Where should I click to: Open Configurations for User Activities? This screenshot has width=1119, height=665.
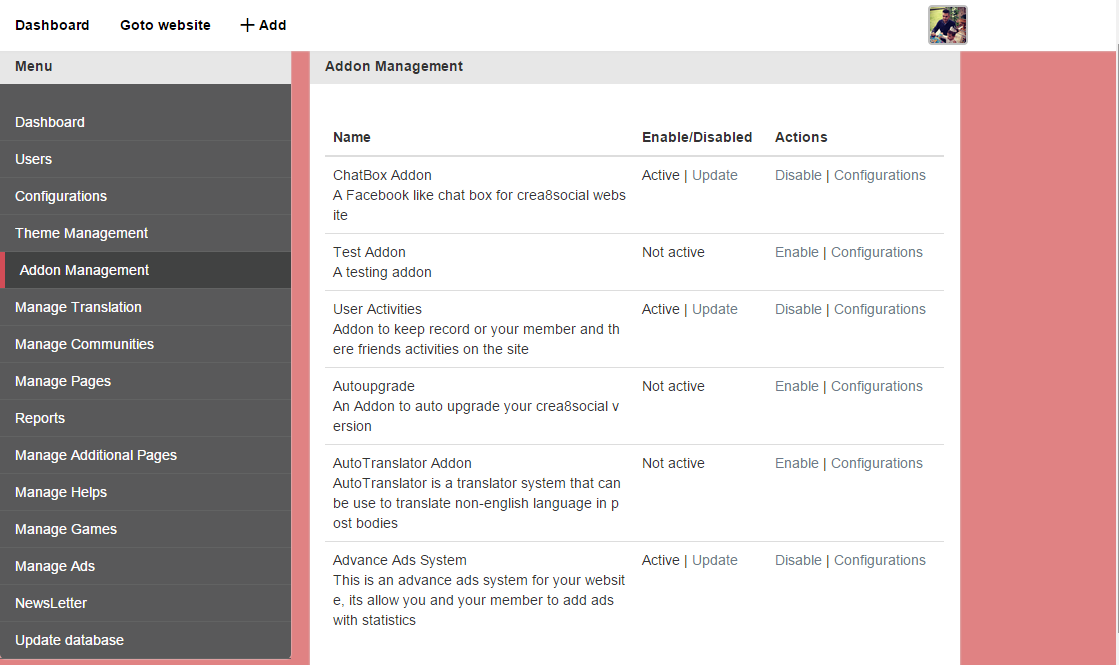click(879, 310)
